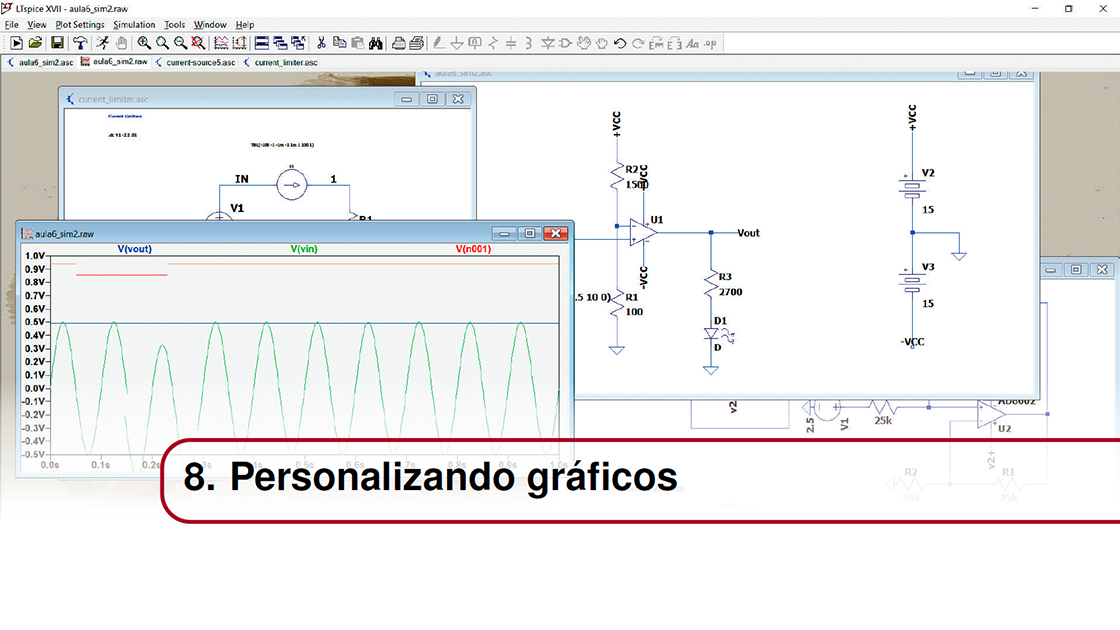The image size is (1120, 630).
Task: Place Ground symbol tool
Action: tap(457, 44)
